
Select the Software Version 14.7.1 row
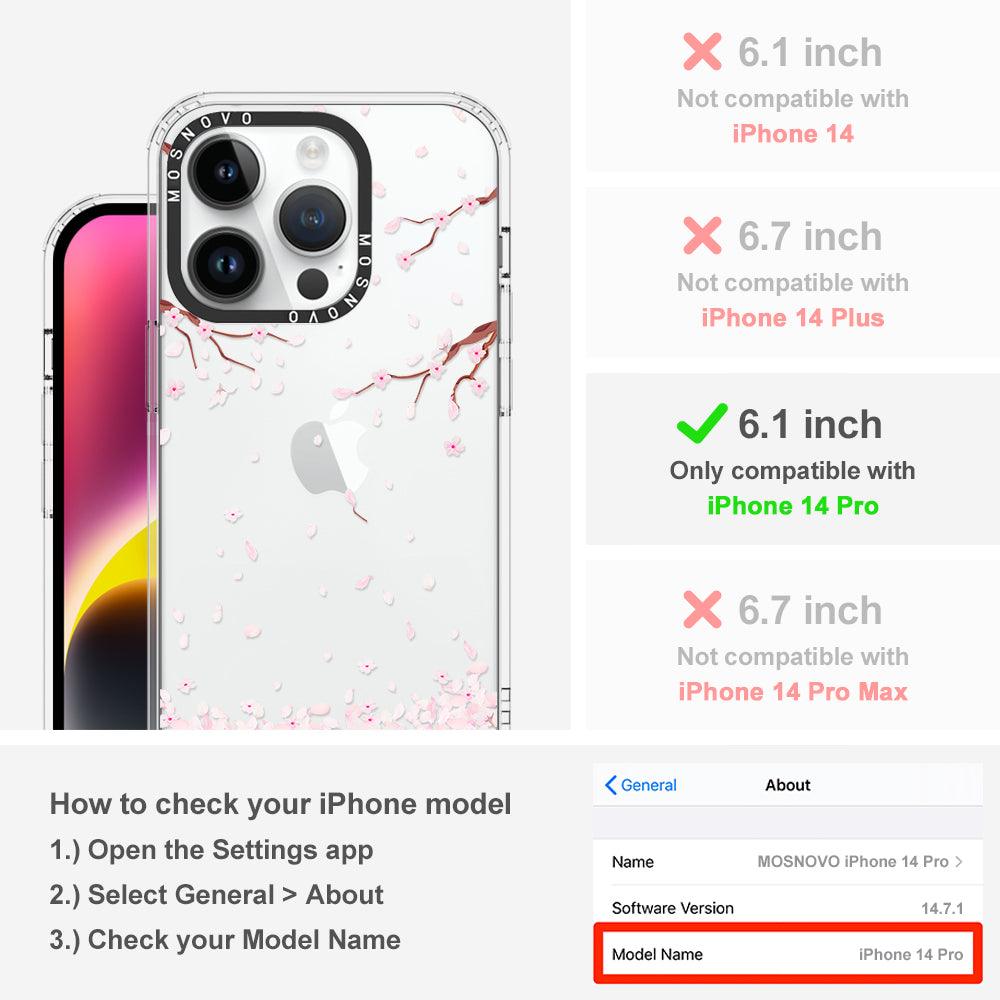point(788,908)
